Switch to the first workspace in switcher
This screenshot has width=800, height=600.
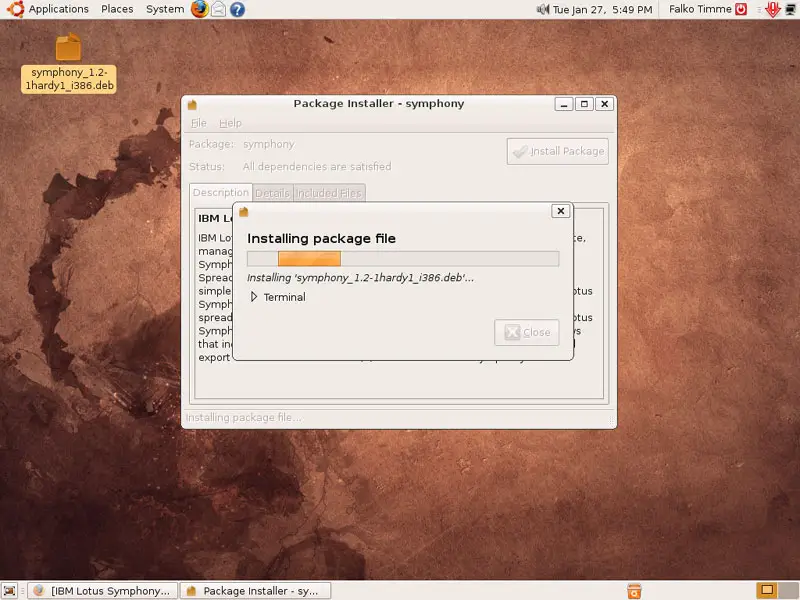767,590
